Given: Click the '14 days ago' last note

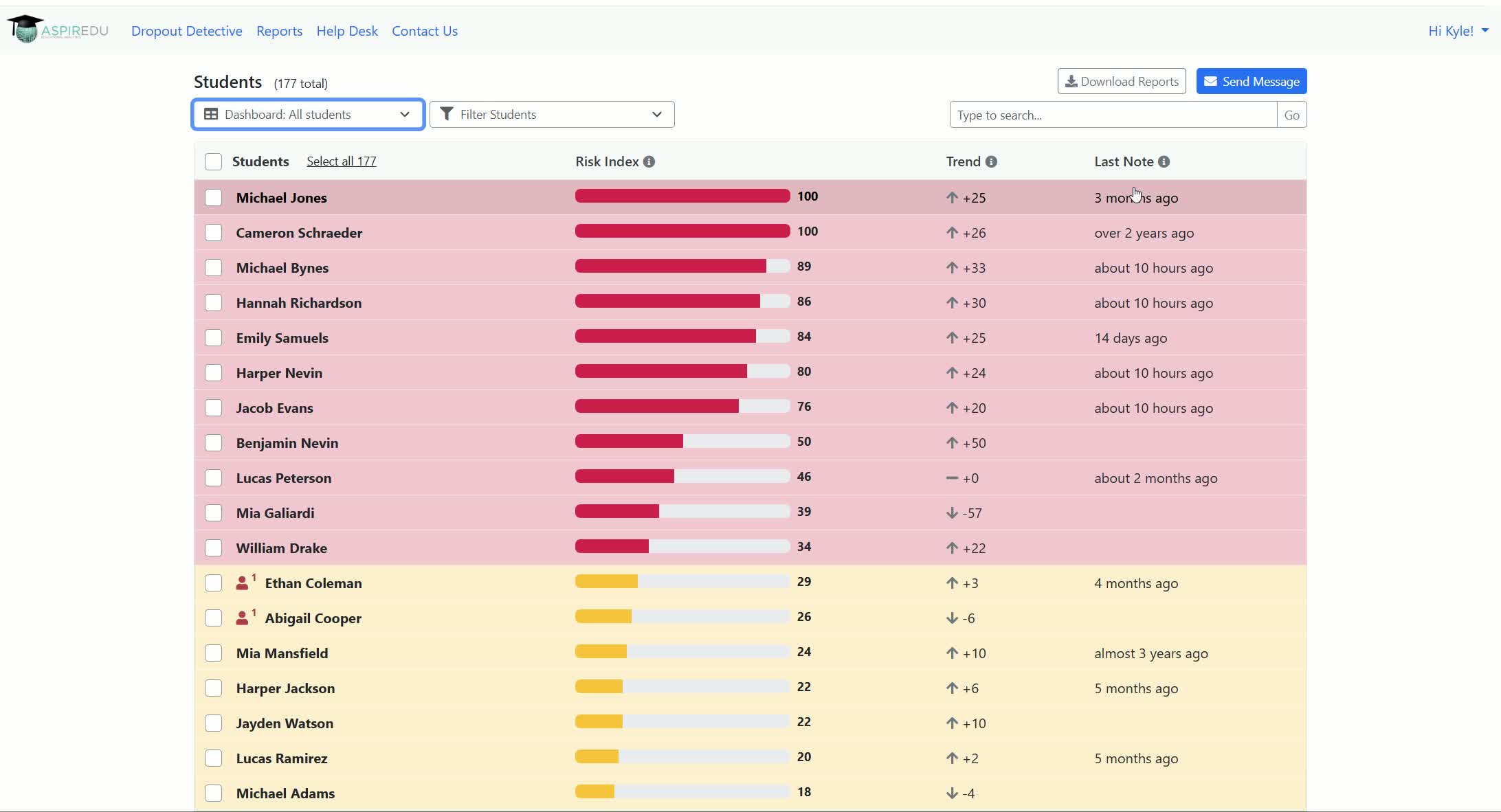Looking at the screenshot, I should coord(1131,338).
